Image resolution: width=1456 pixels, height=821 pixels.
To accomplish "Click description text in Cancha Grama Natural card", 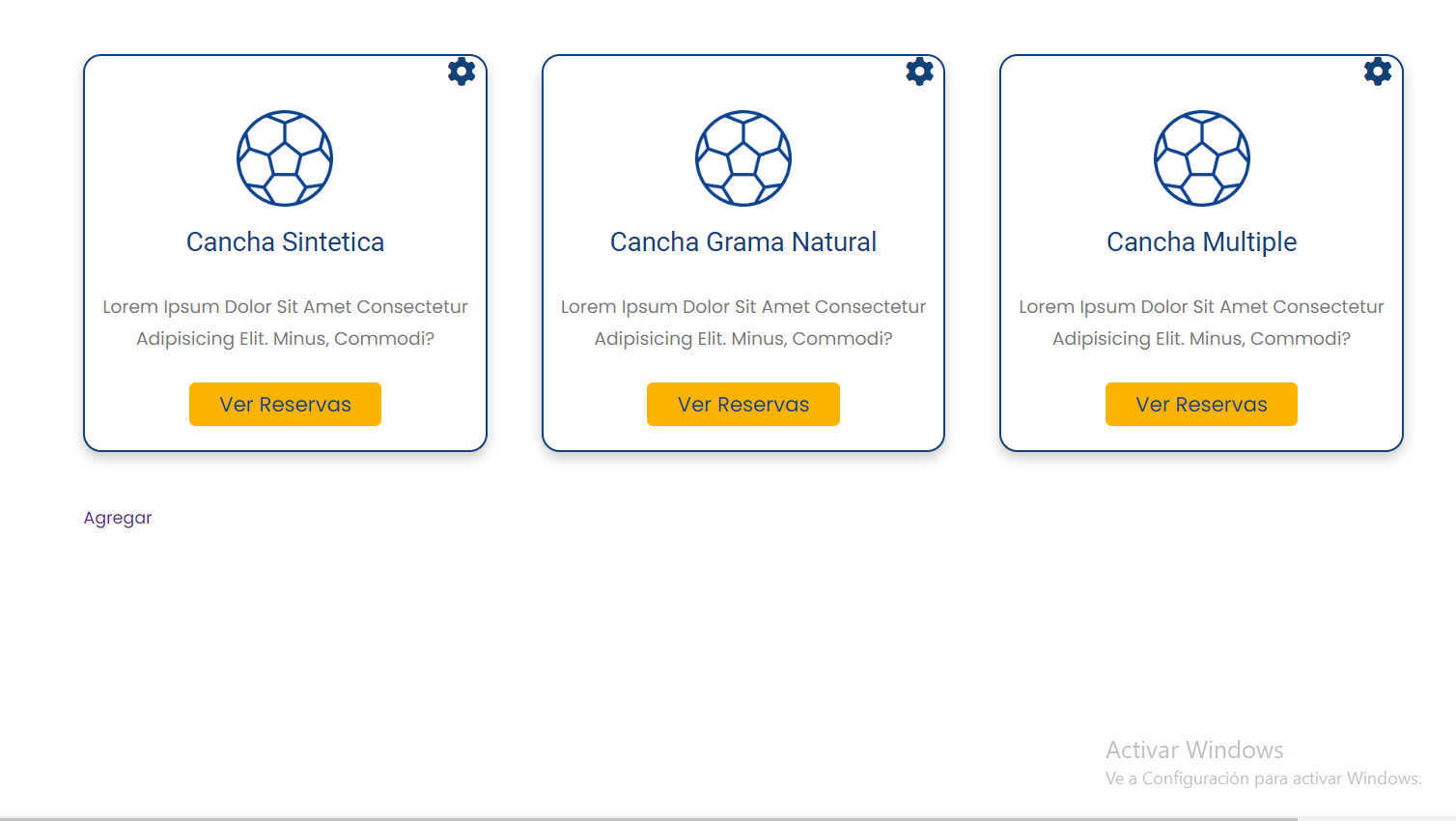I will click(x=743, y=323).
